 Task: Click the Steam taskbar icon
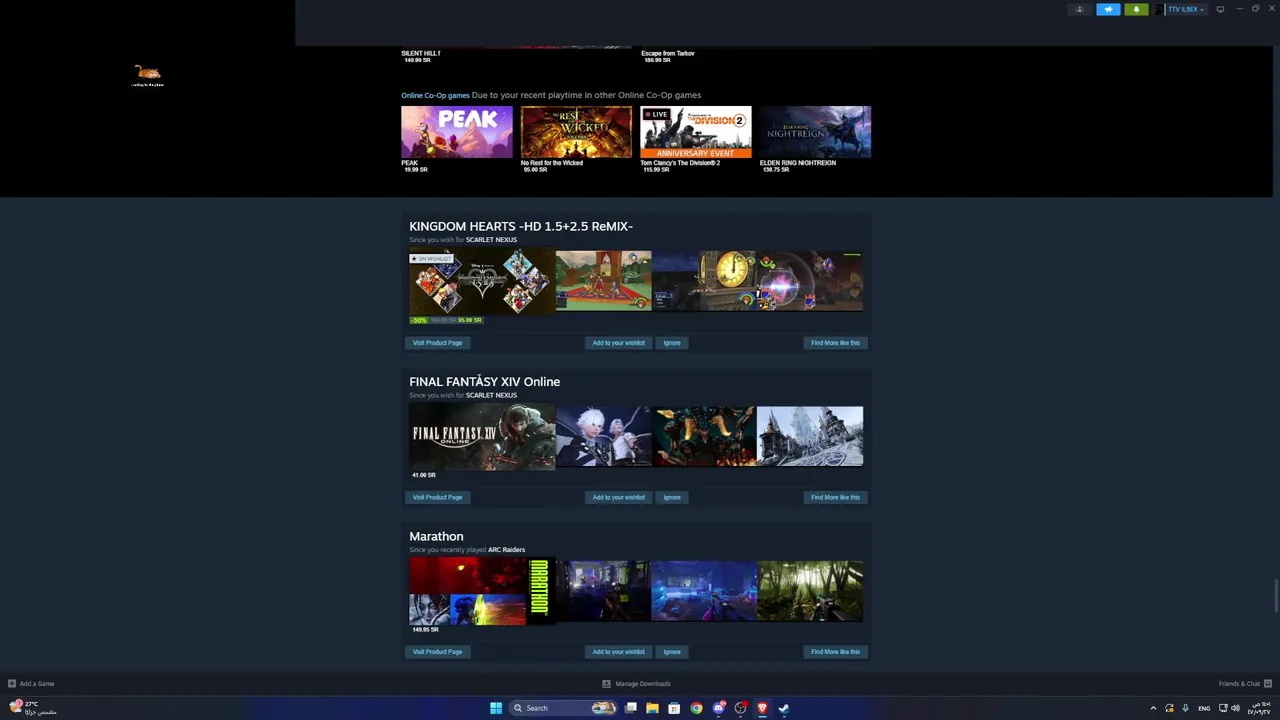(784, 708)
